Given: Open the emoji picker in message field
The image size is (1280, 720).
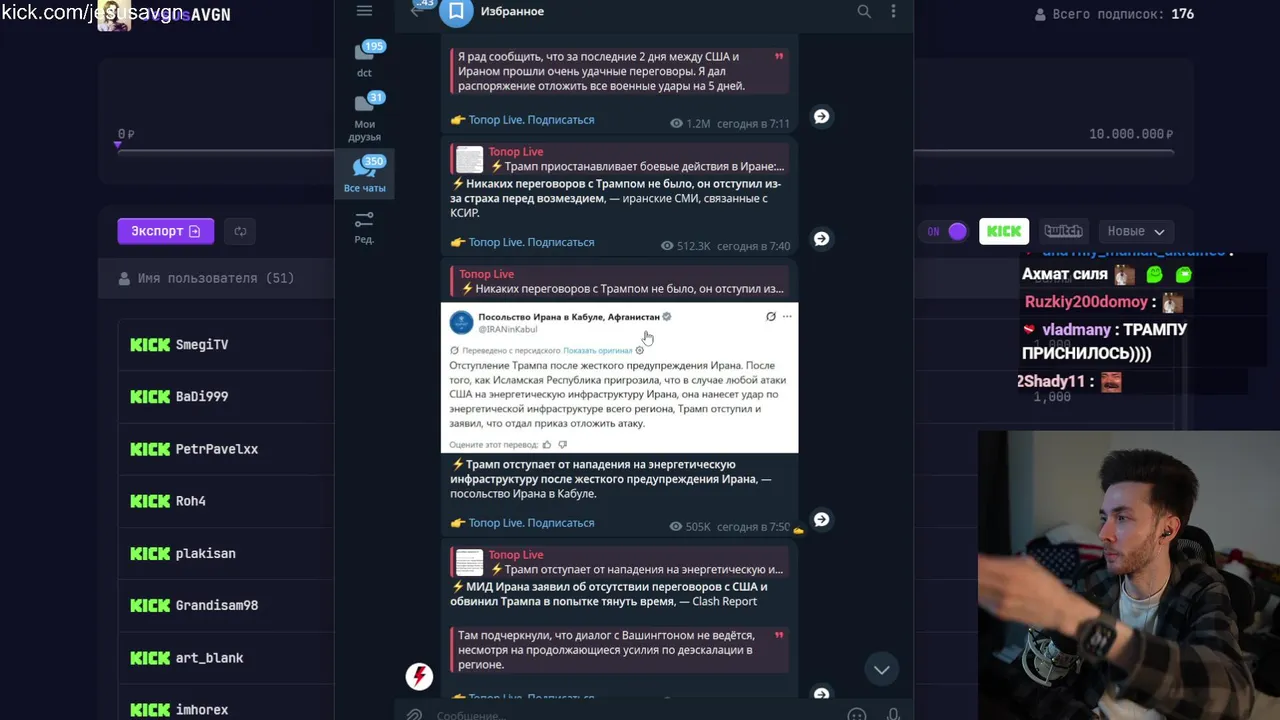Looking at the screenshot, I should (x=856, y=715).
